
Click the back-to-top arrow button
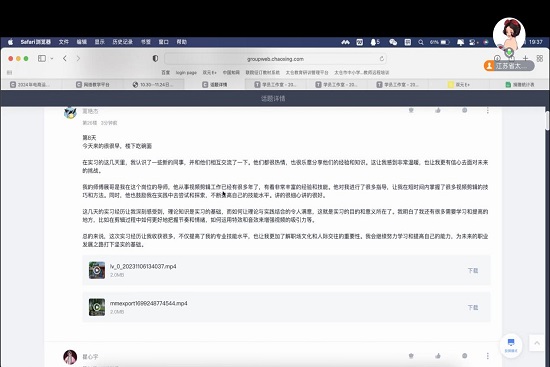537,343
